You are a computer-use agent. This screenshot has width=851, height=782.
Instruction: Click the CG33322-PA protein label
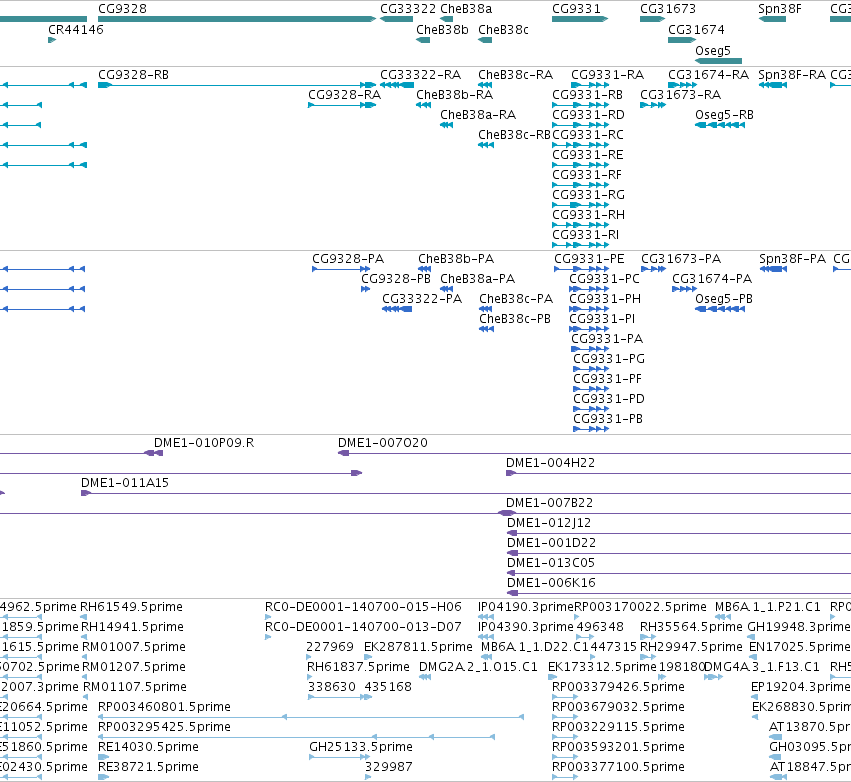(422, 299)
